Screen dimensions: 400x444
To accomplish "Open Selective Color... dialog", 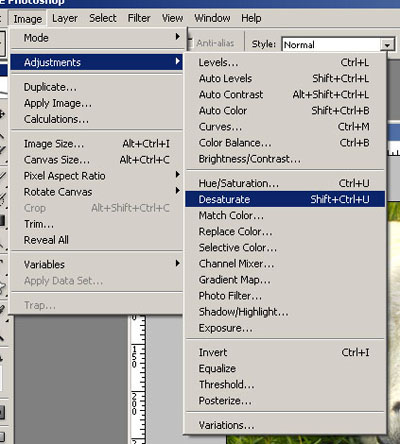I will [285, 247].
